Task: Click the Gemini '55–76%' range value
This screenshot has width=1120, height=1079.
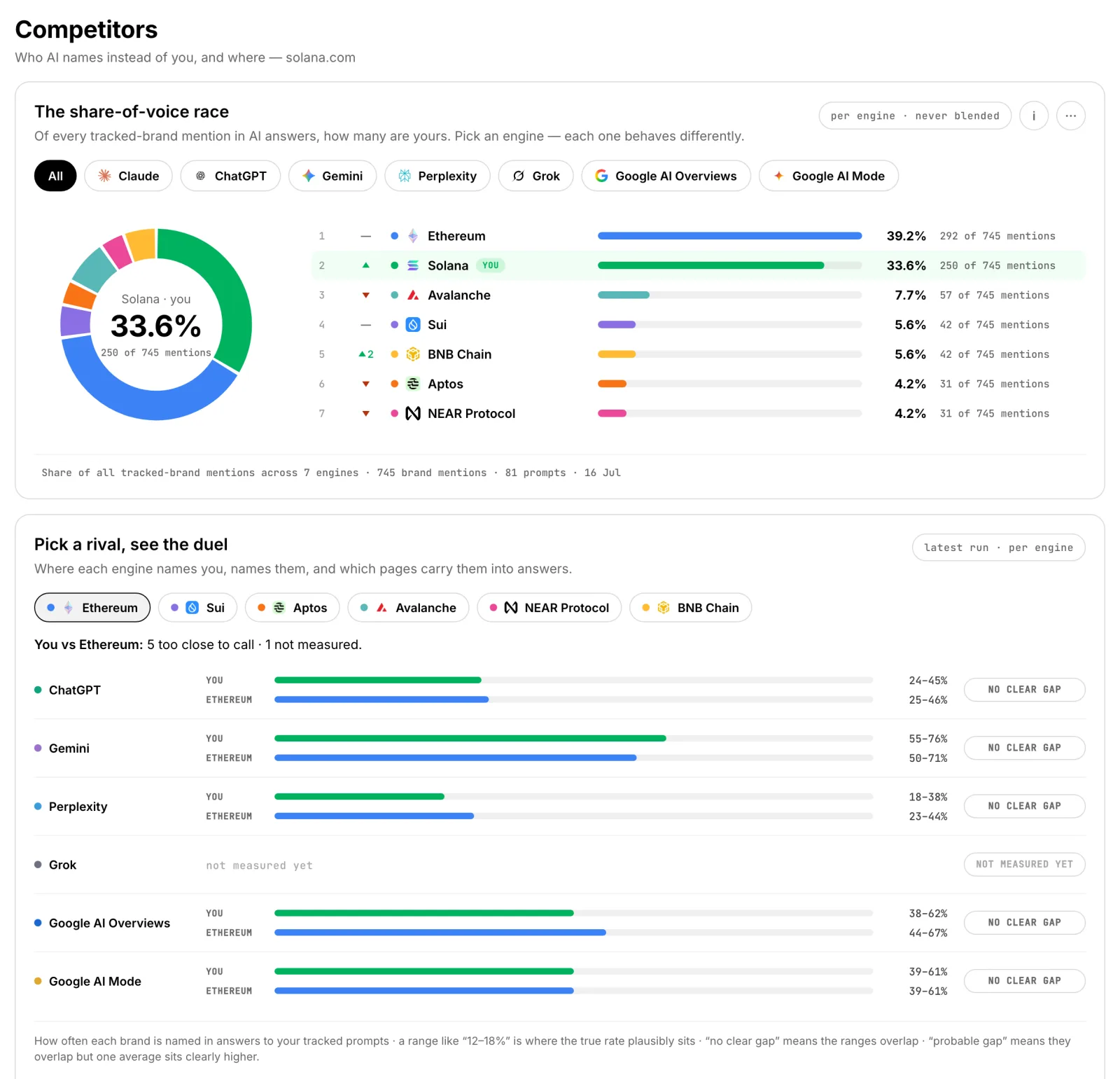Action: coord(928,739)
